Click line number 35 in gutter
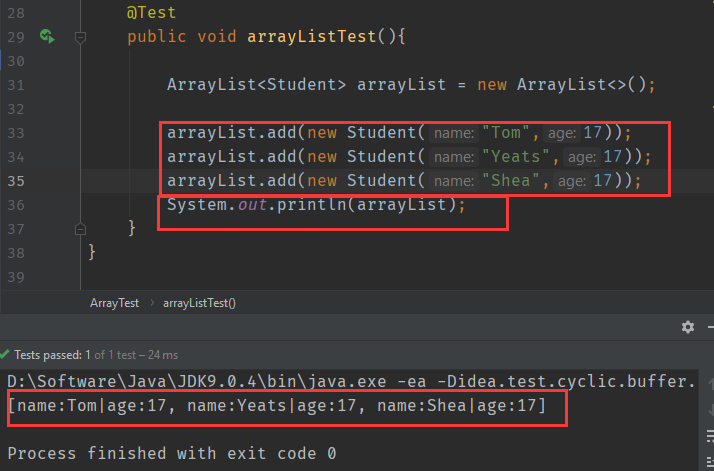Image resolution: width=714 pixels, height=471 pixels. [16, 181]
